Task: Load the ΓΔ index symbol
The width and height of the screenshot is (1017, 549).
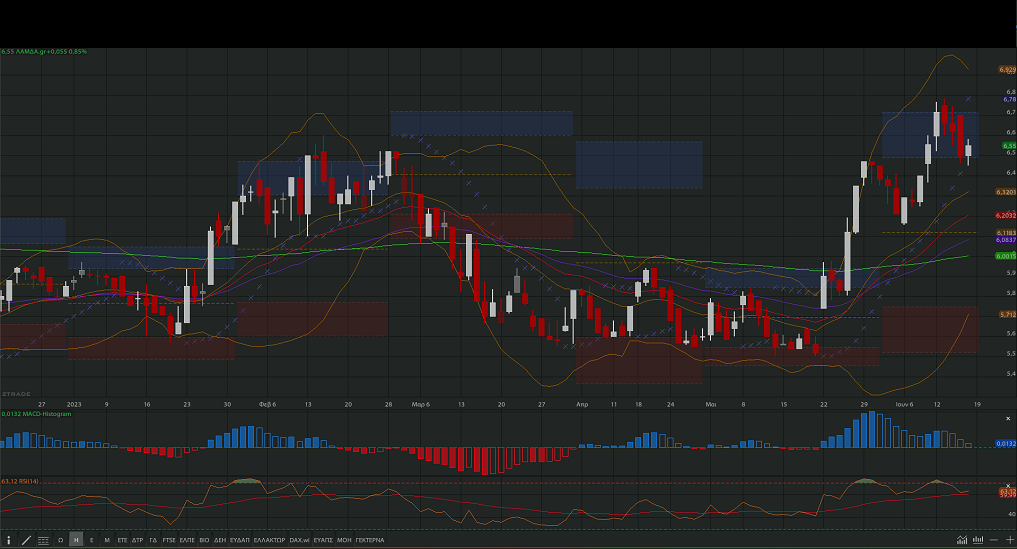Action: point(153,540)
